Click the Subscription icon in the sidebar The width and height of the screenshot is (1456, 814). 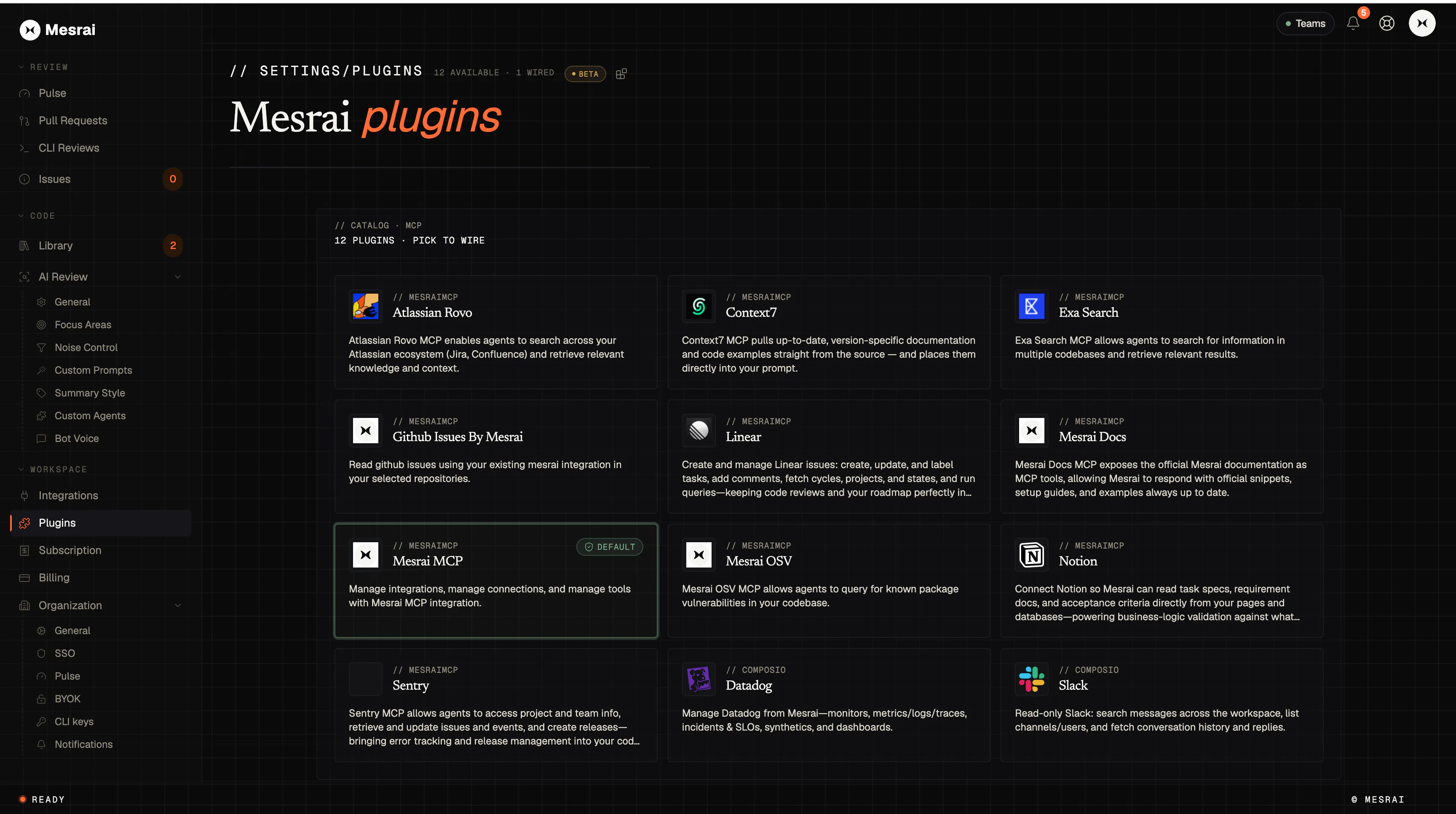24,551
